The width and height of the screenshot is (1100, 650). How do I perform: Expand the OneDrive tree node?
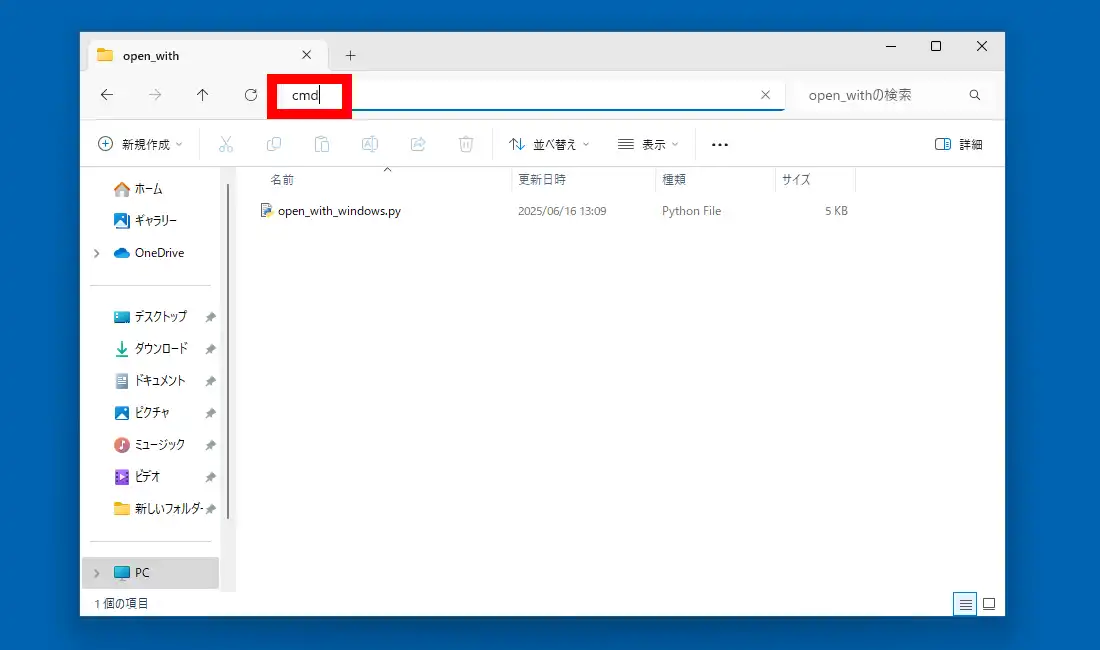97,253
